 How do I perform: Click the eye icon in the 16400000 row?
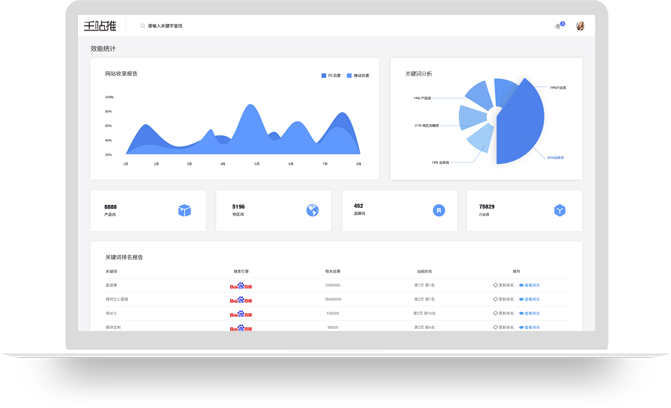(521, 299)
